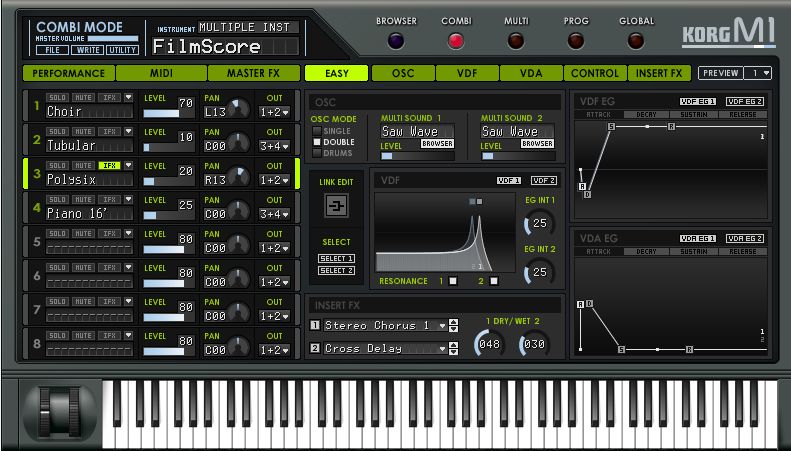Click the MULTI mode LED button
Image resolution: width=791 pixels, height=451 pixels.
click(x=516, y=41)
